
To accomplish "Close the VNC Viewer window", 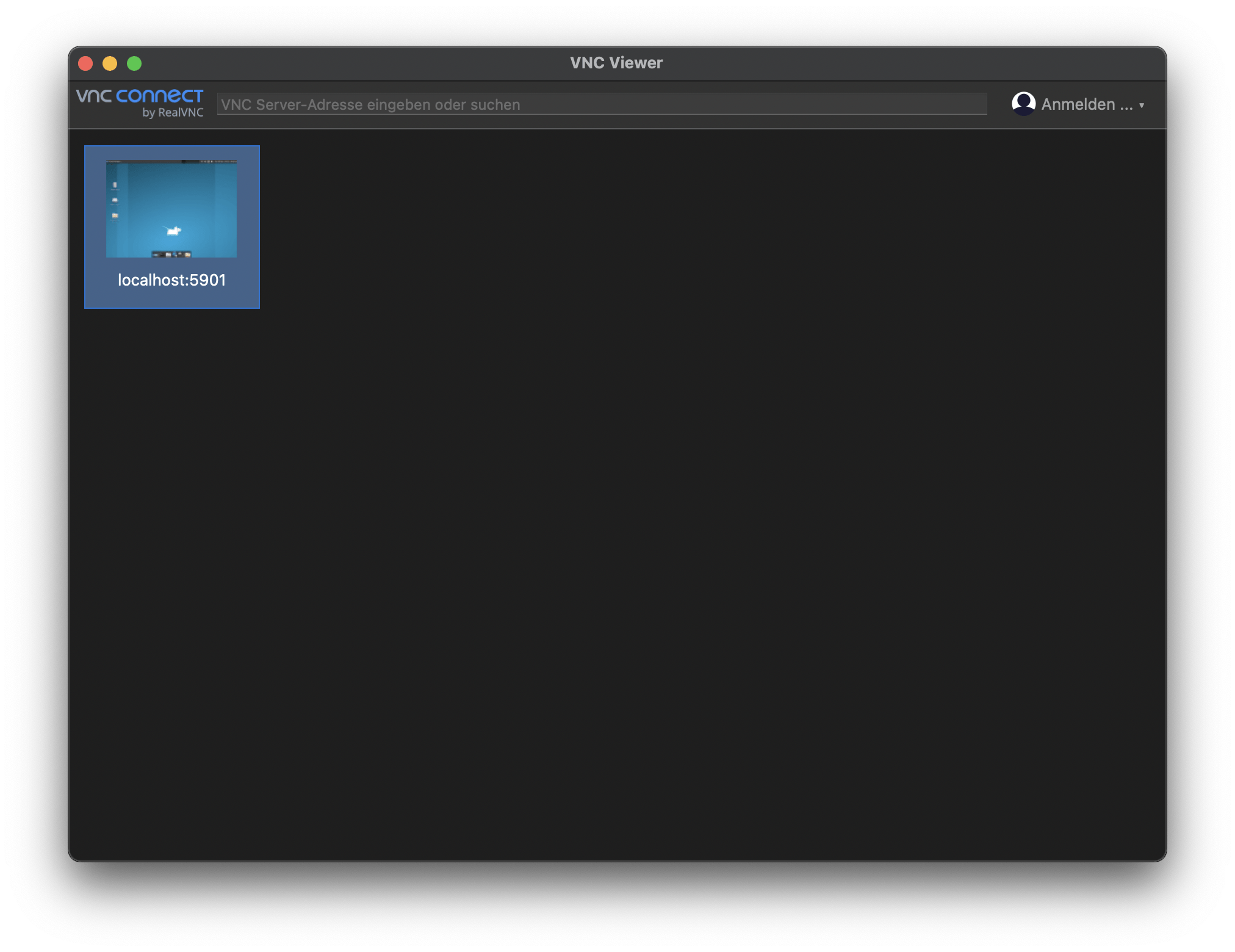I will click(86, 63).
